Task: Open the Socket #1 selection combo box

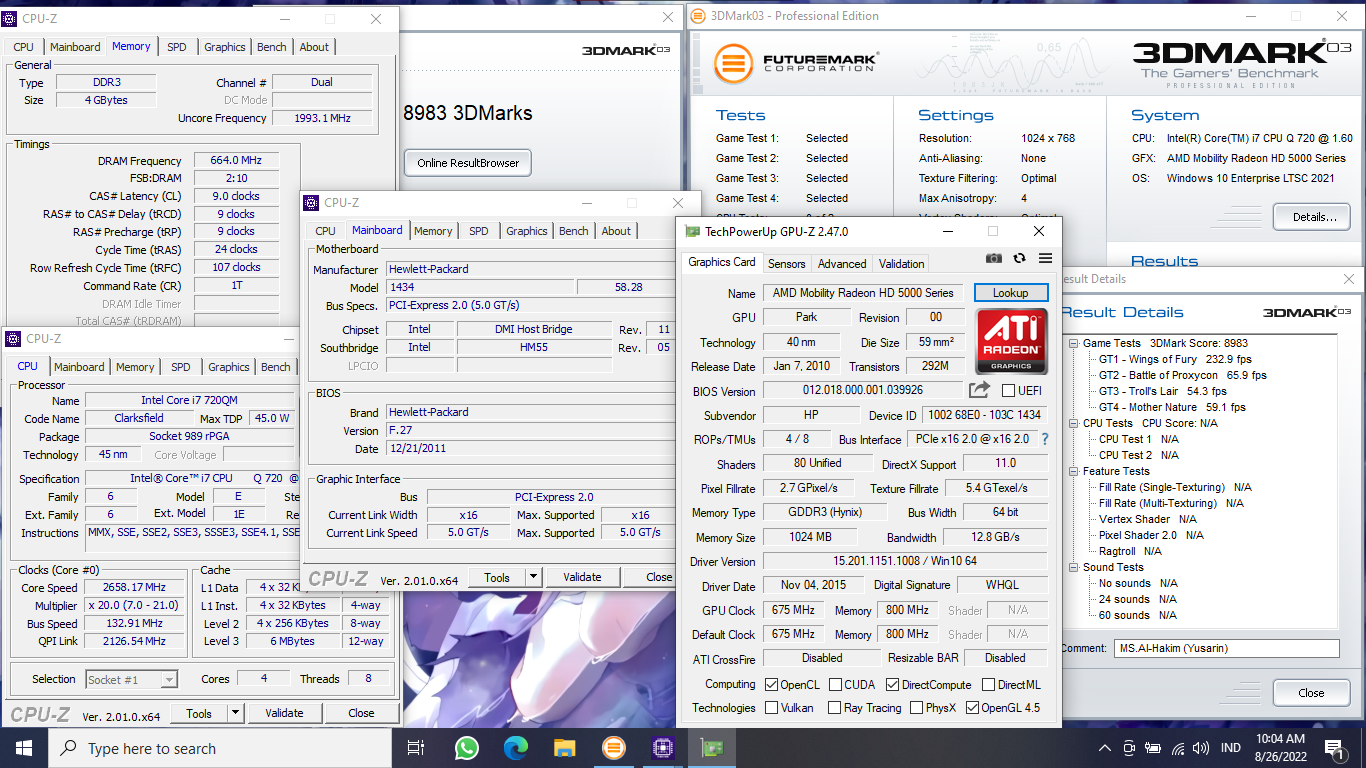Action: (x=131, y=680)
